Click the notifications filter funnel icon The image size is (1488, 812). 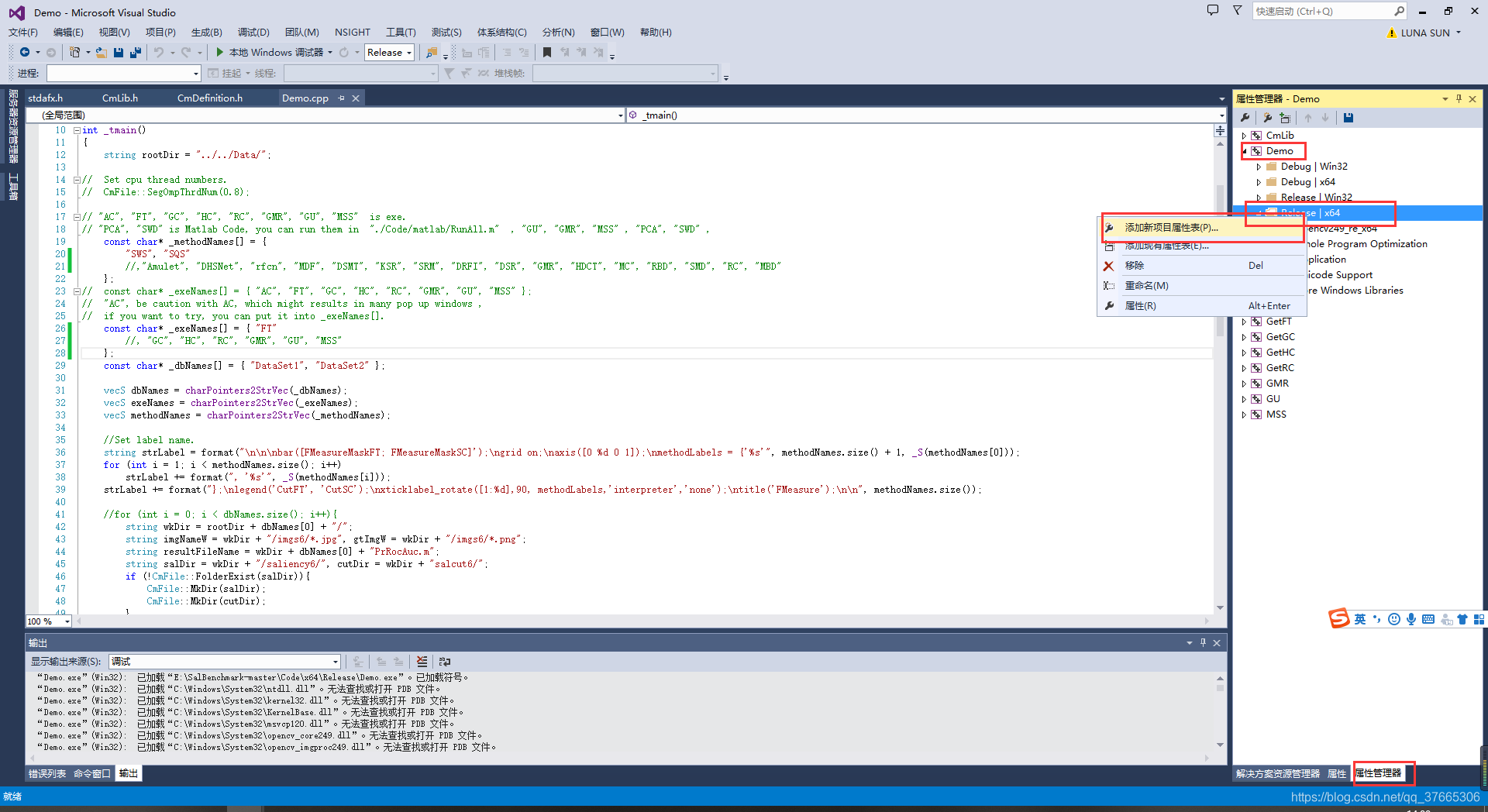point(1238,10)
